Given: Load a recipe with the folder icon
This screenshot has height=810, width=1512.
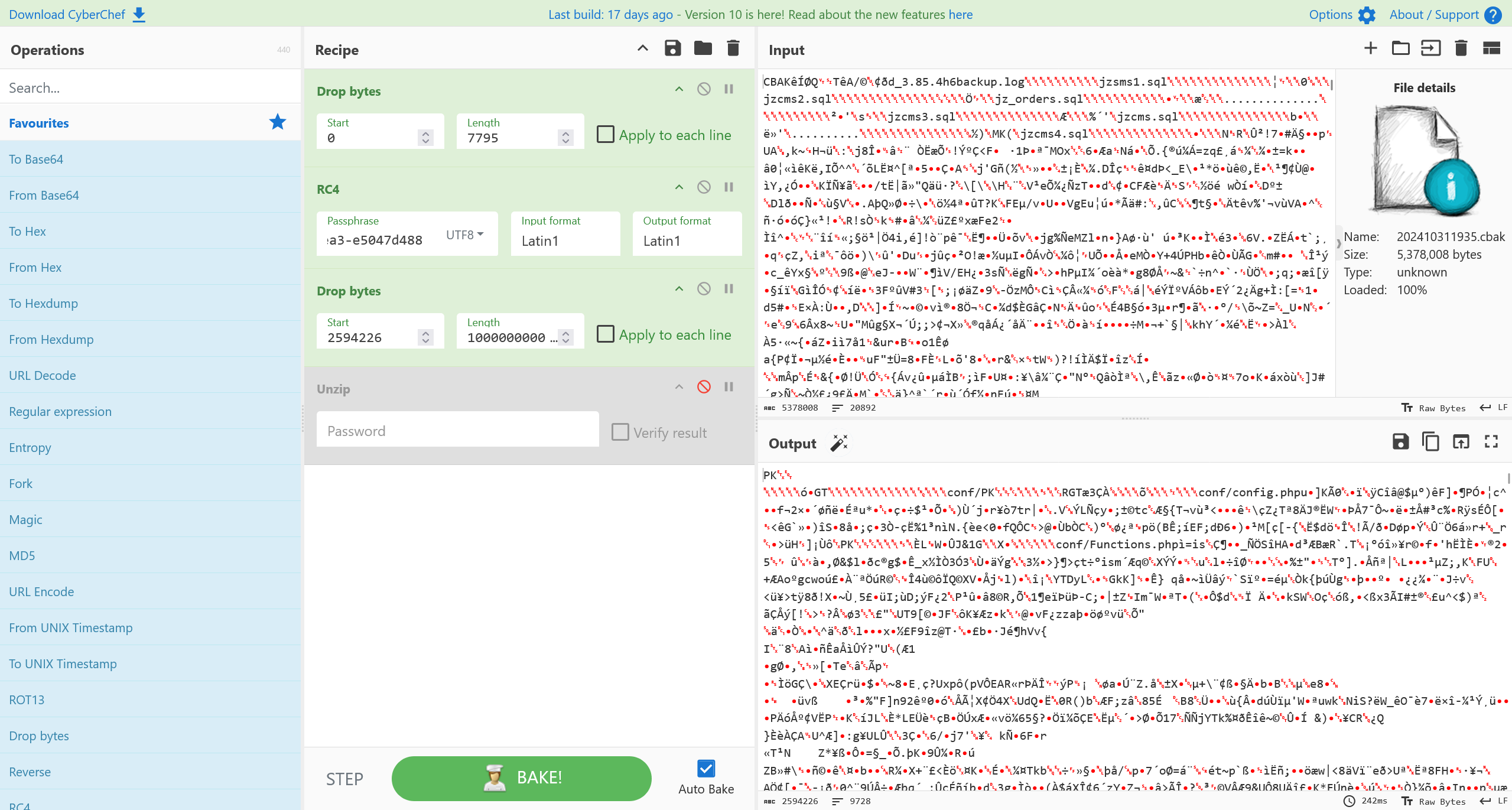Looking at the screenshot, I should pyautogui.click(x=703, y=48).
